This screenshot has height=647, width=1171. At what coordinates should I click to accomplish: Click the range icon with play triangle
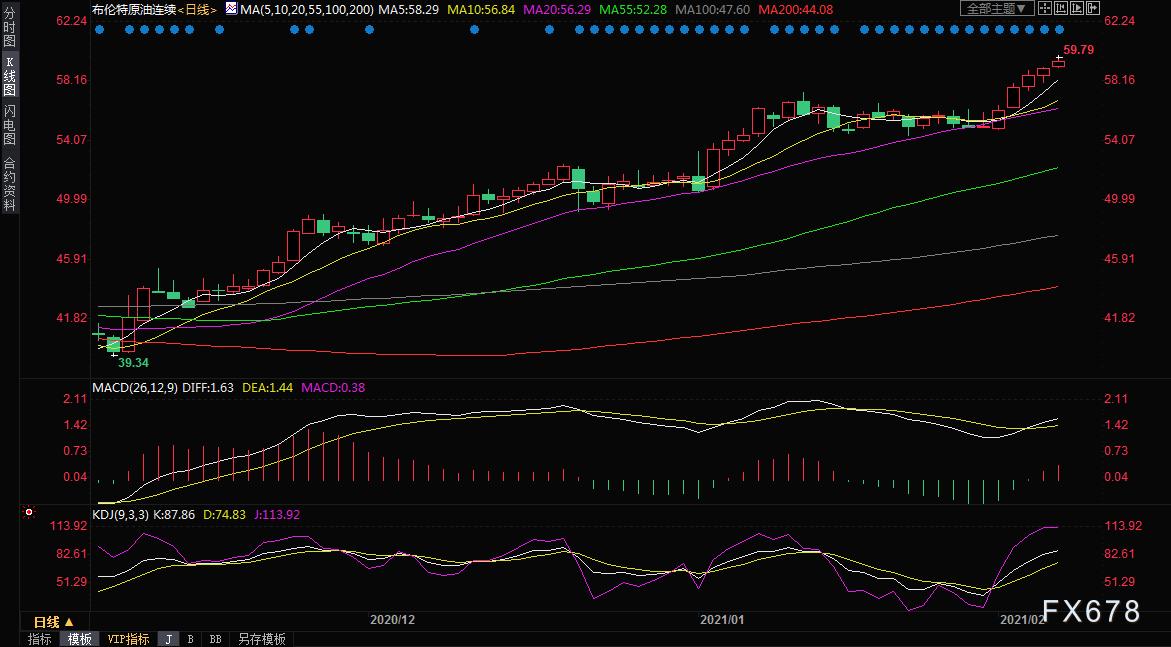click(x=1077, y=8)
